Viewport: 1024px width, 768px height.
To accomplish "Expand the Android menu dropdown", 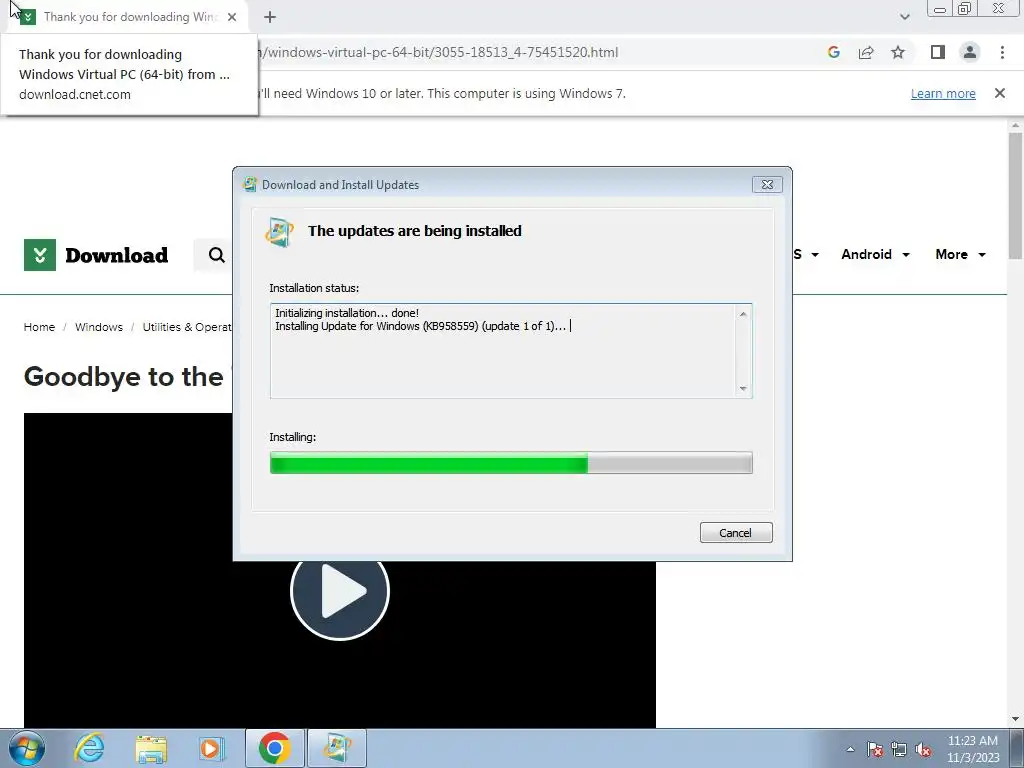I will (875, 254).
